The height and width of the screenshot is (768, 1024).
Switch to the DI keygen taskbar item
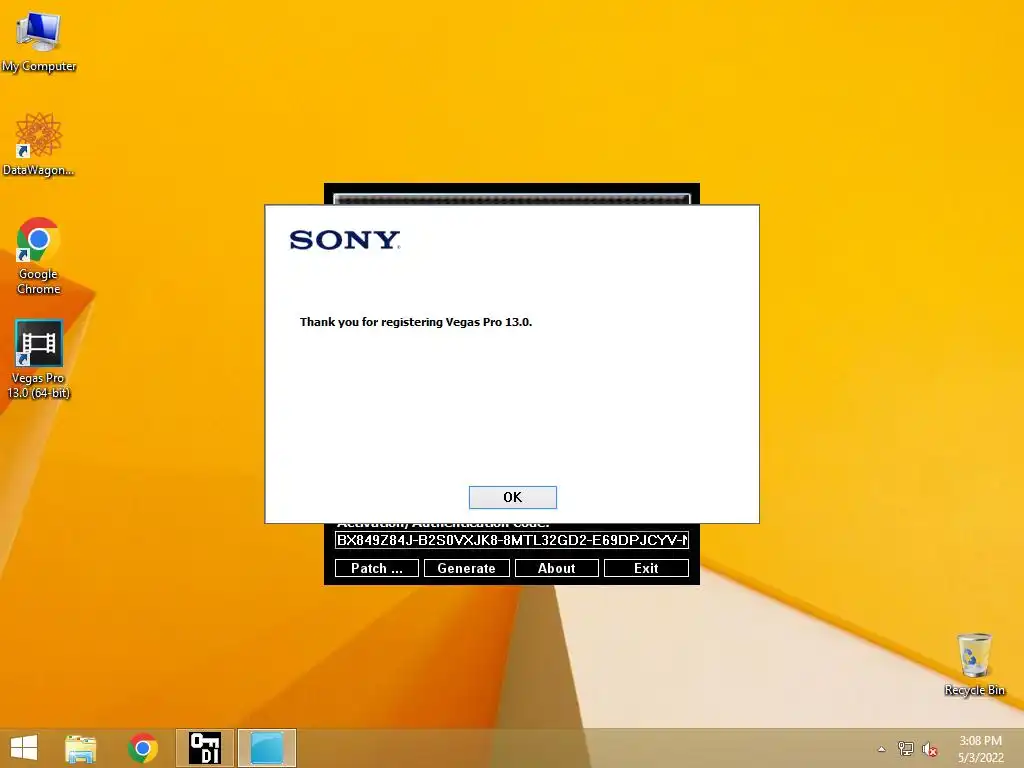tap(204, 748)
